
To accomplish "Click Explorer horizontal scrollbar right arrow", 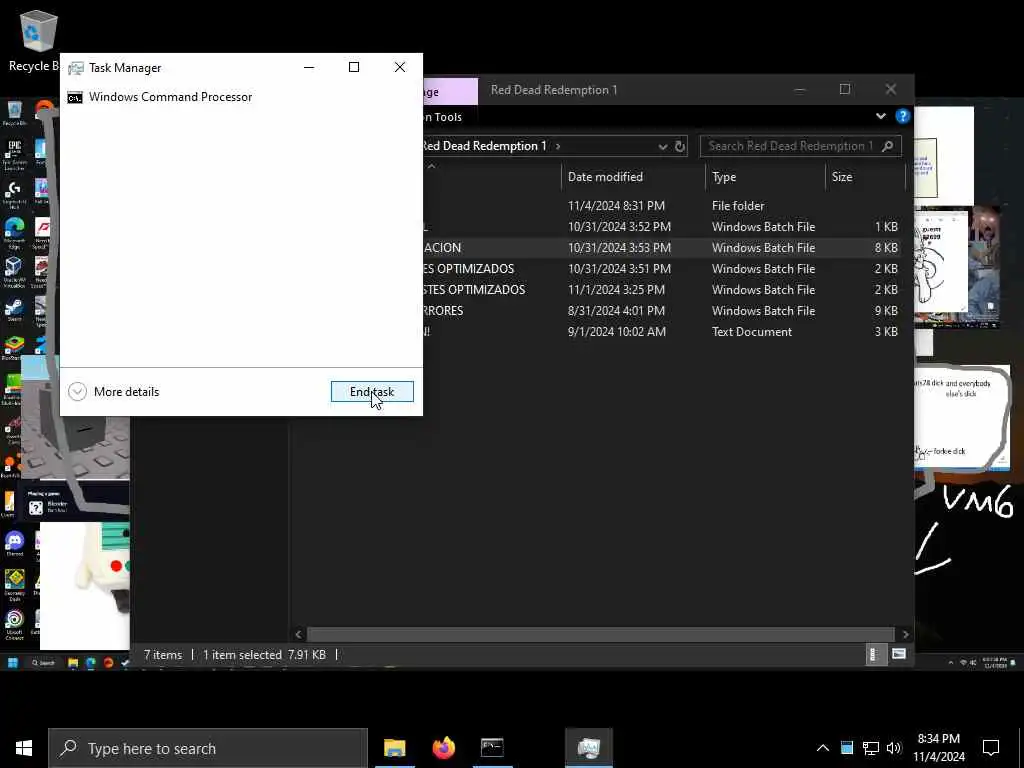I will click(x=905, y=634).
